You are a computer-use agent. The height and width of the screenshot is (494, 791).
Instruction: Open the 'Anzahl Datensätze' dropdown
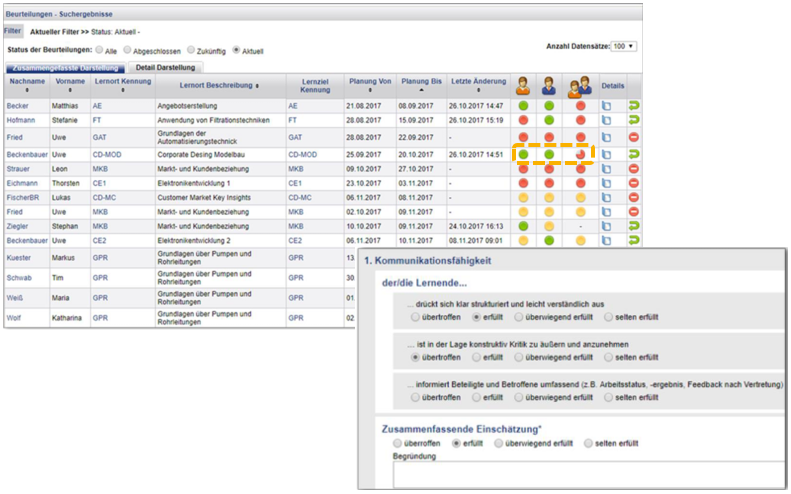click(624, 46)
